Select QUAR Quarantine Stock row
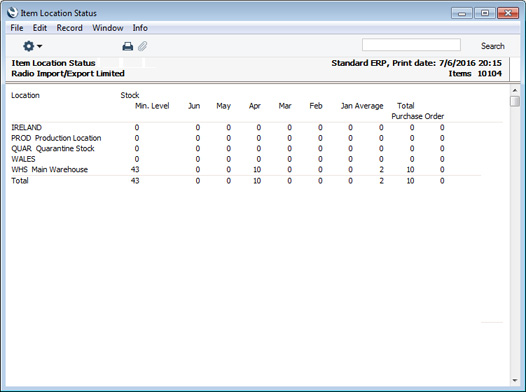 click(x=228, y=149)
